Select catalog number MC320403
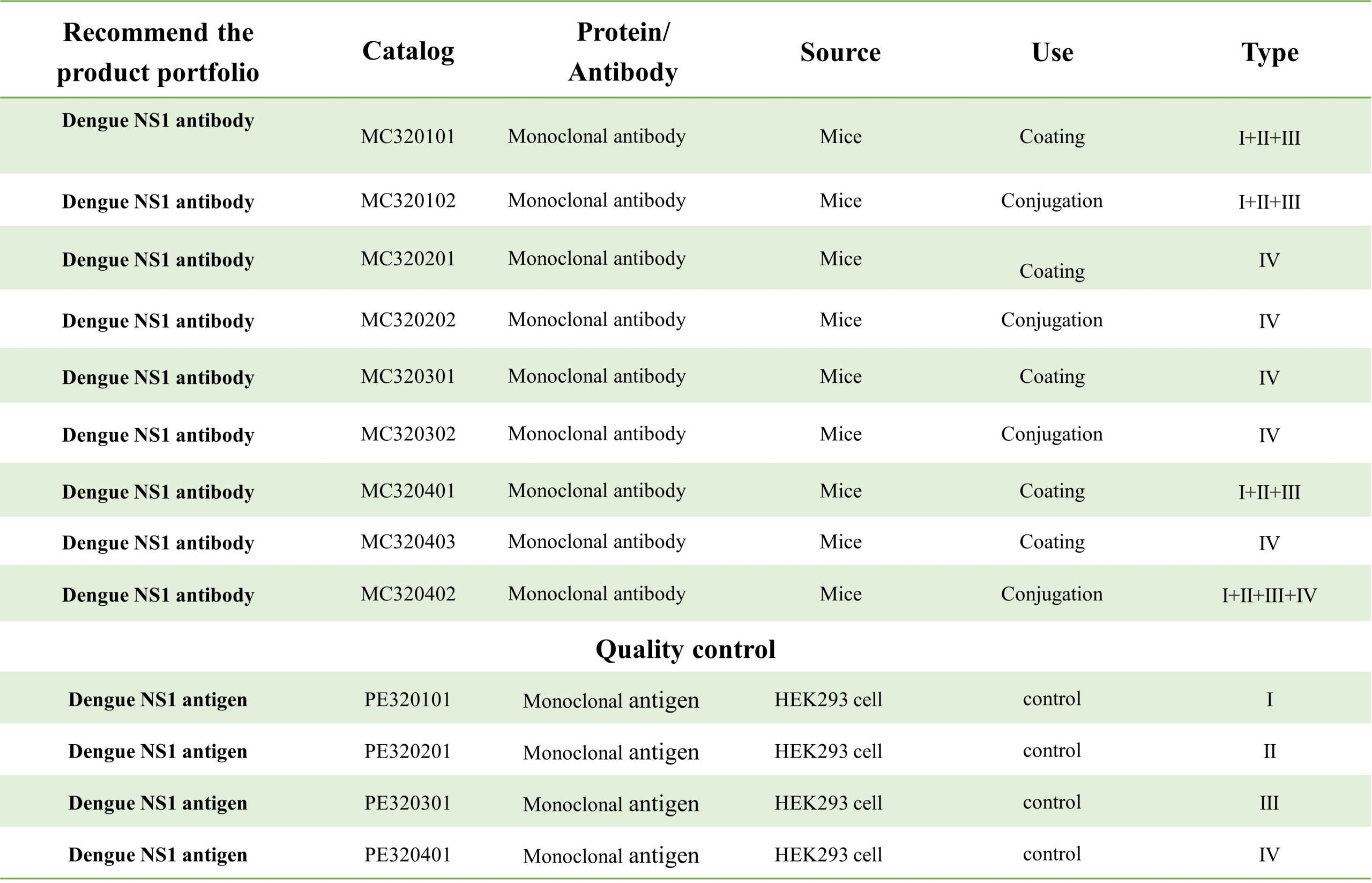Screen dimensions: 1372x883 [408, 542]
